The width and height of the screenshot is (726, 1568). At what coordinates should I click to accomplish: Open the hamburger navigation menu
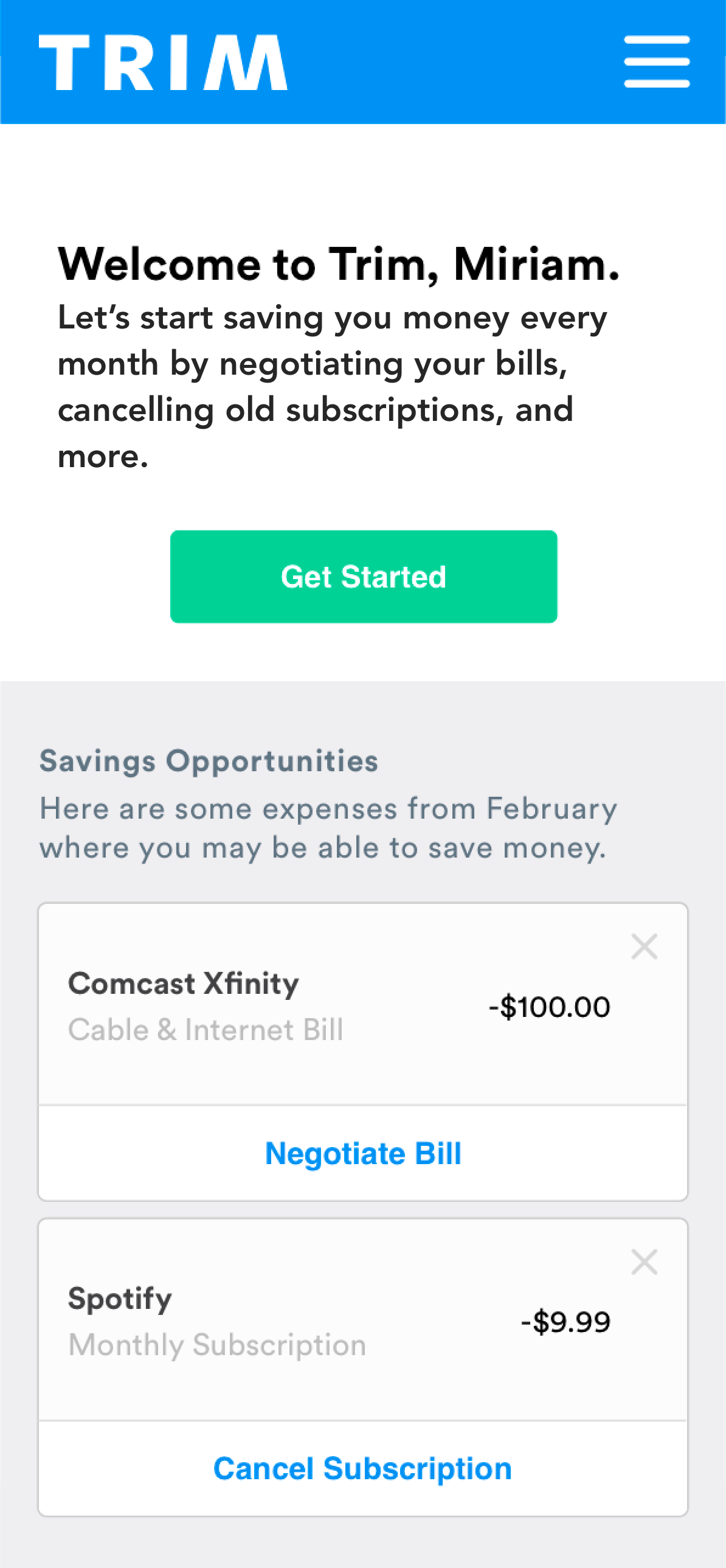(657, 61)
